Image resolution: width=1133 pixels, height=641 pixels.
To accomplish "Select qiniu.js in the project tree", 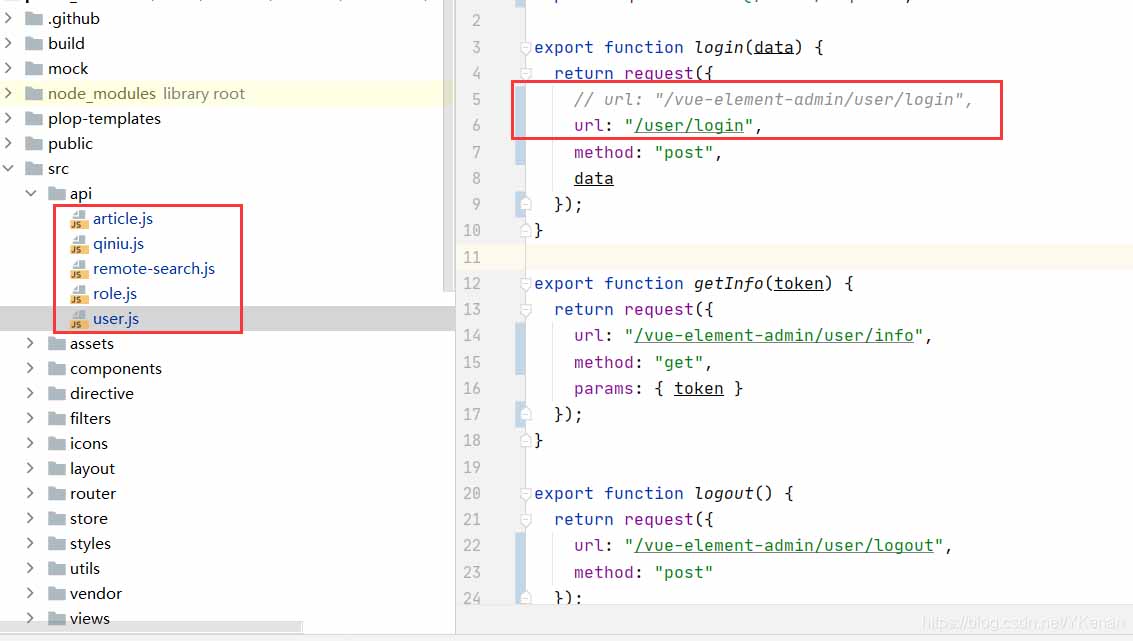I will (x=119, y=244).
